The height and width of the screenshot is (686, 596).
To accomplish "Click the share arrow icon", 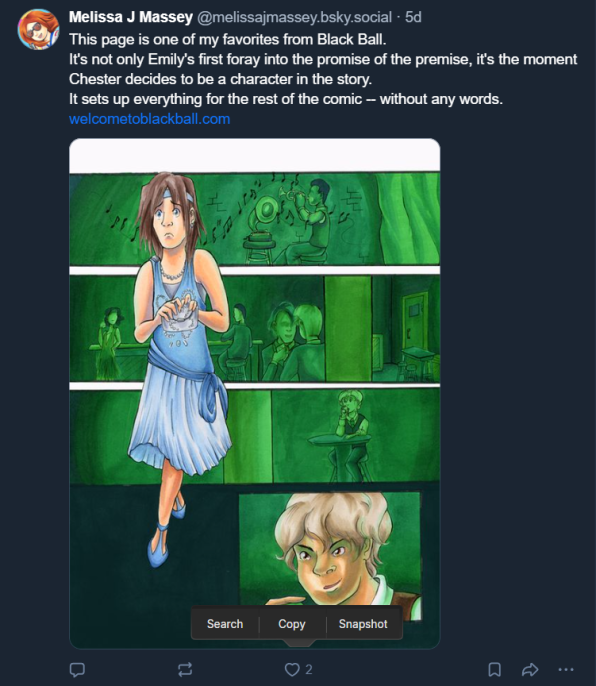I will (530, 669).
